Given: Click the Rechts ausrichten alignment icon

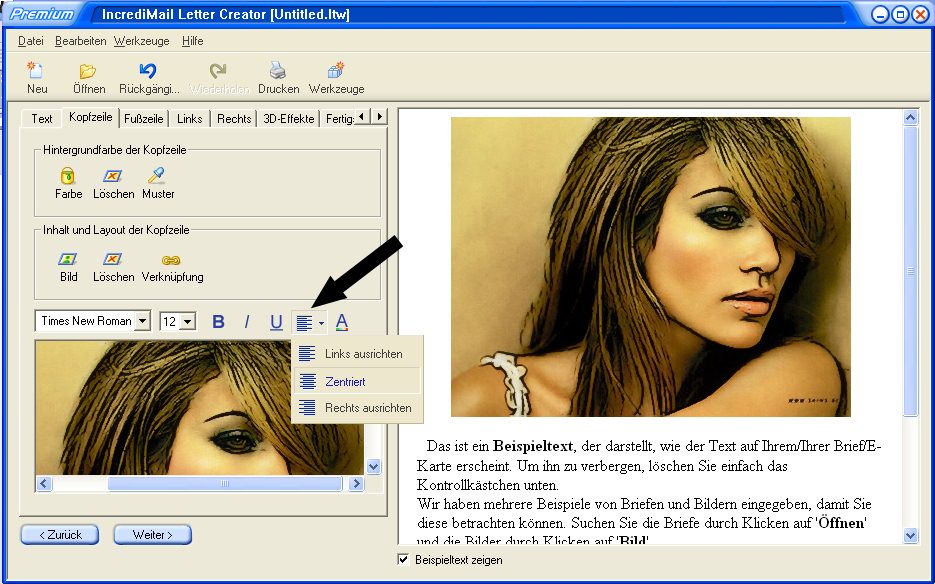Looking at the screenshot, I should click(307, 408).
